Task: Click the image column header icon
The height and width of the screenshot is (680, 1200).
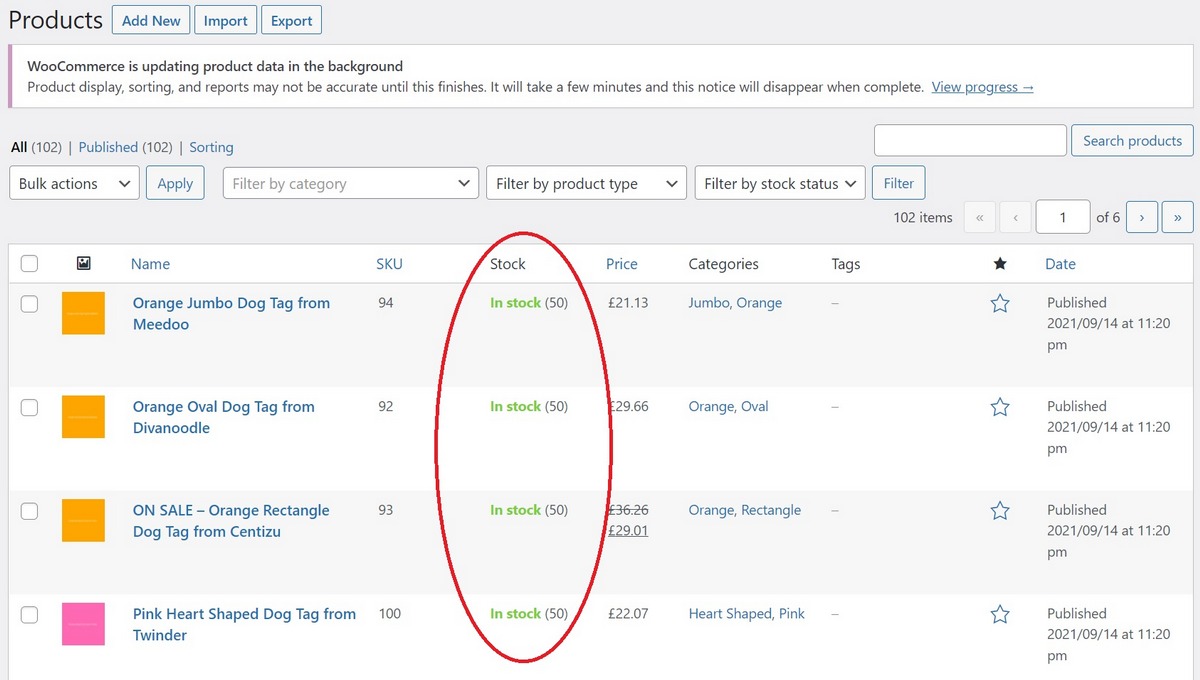Action: click(x=84, y=263)
